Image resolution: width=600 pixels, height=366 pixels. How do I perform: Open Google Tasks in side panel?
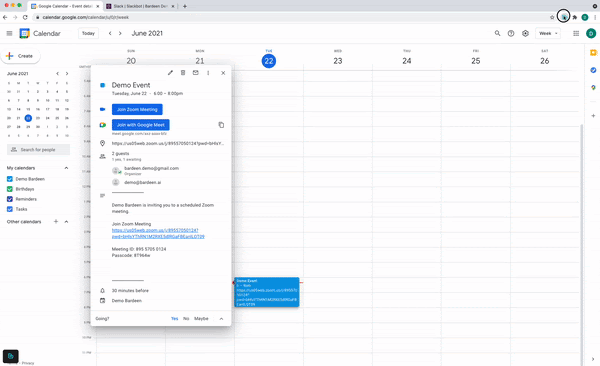[593, 70]
